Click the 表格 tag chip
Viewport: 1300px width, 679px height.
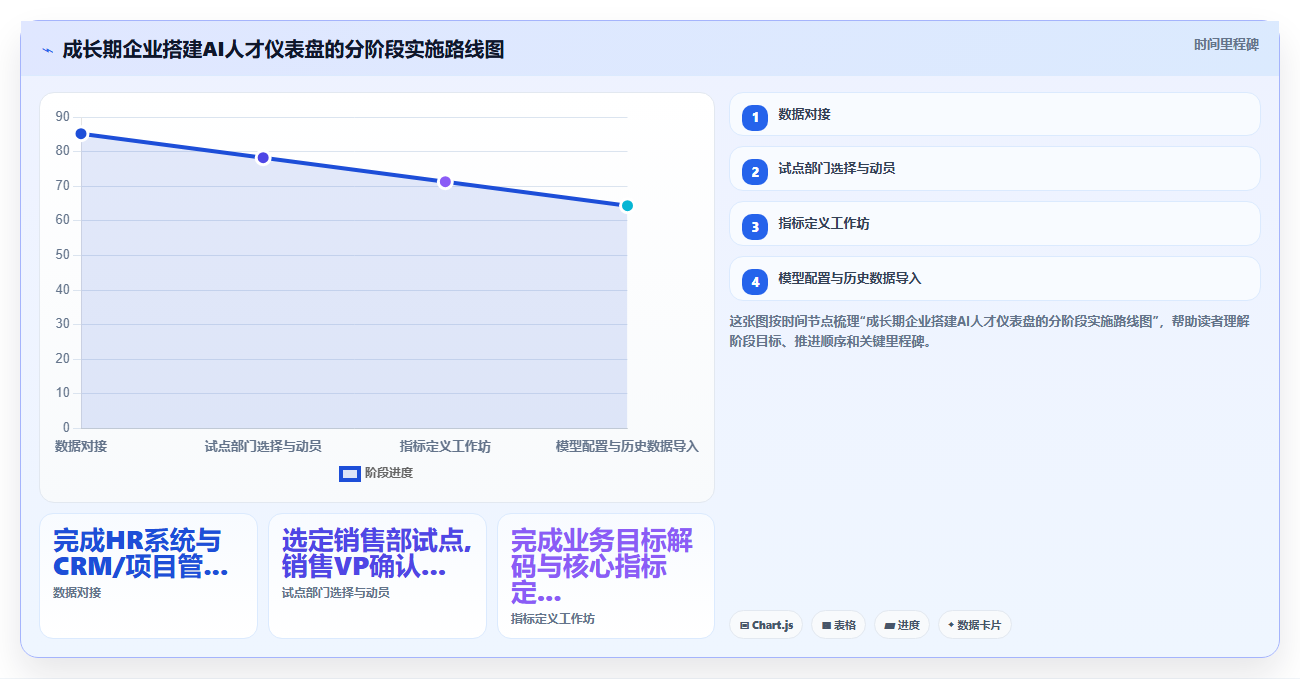(839, 625)
